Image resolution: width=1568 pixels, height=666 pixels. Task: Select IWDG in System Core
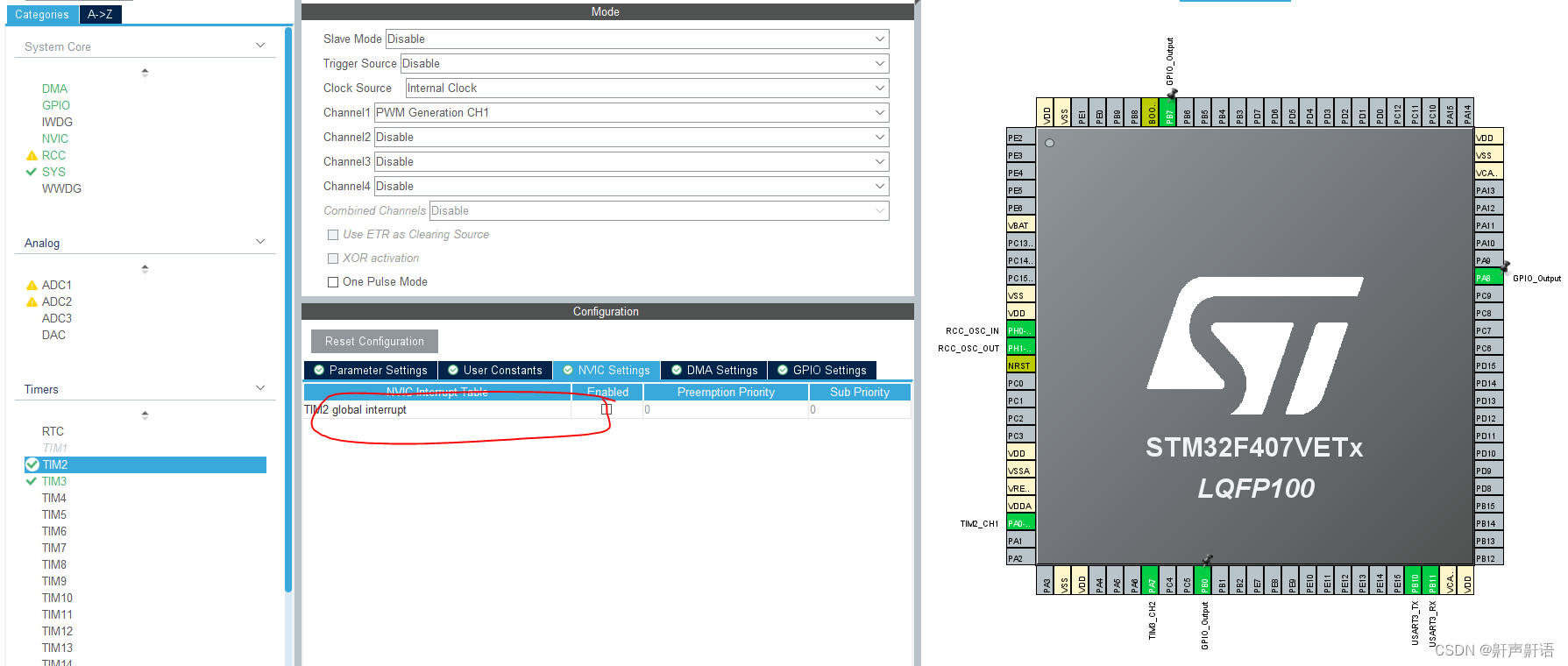click(x=57, y=122)
